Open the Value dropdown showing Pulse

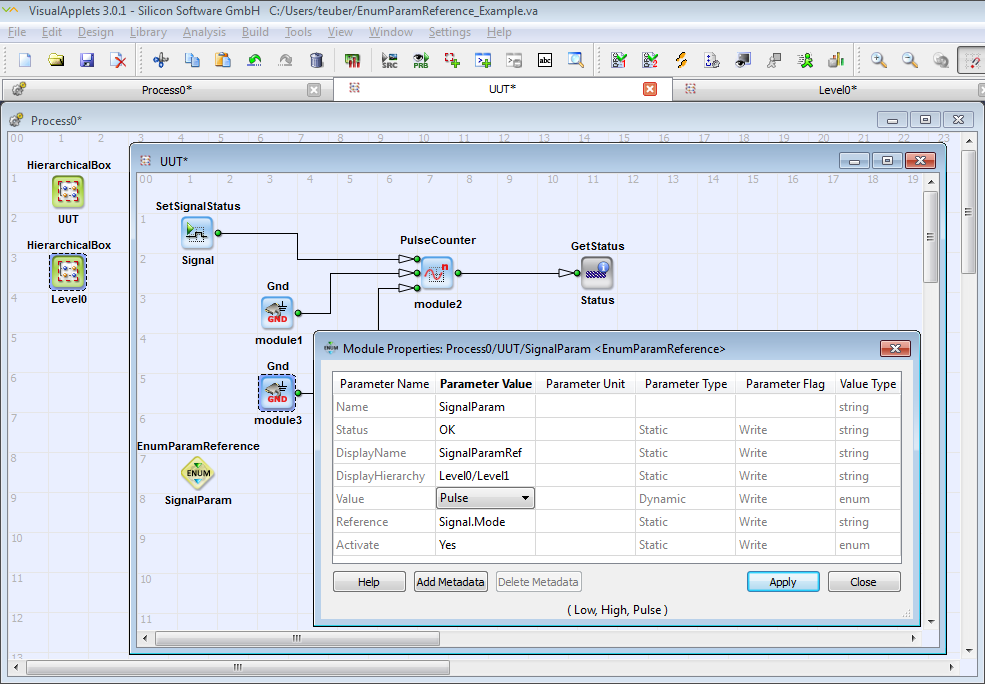coord(486,498)
